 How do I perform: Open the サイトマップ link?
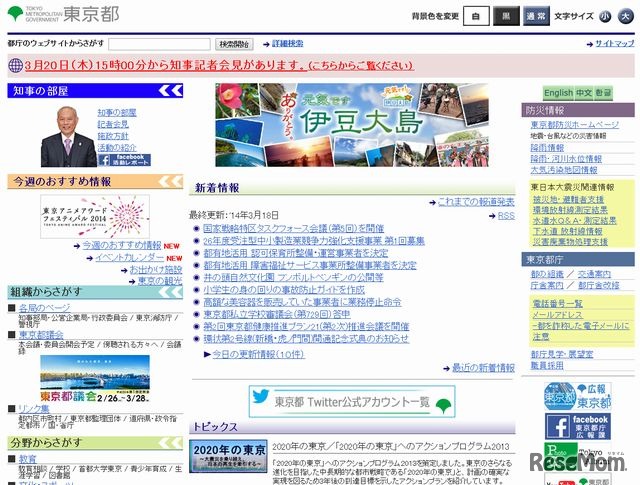[614, 43]
